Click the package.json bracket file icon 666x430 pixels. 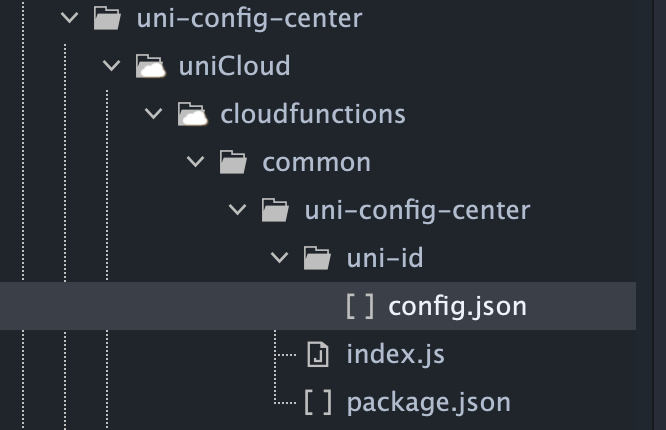pyautogui.click(x=318, y=402)
